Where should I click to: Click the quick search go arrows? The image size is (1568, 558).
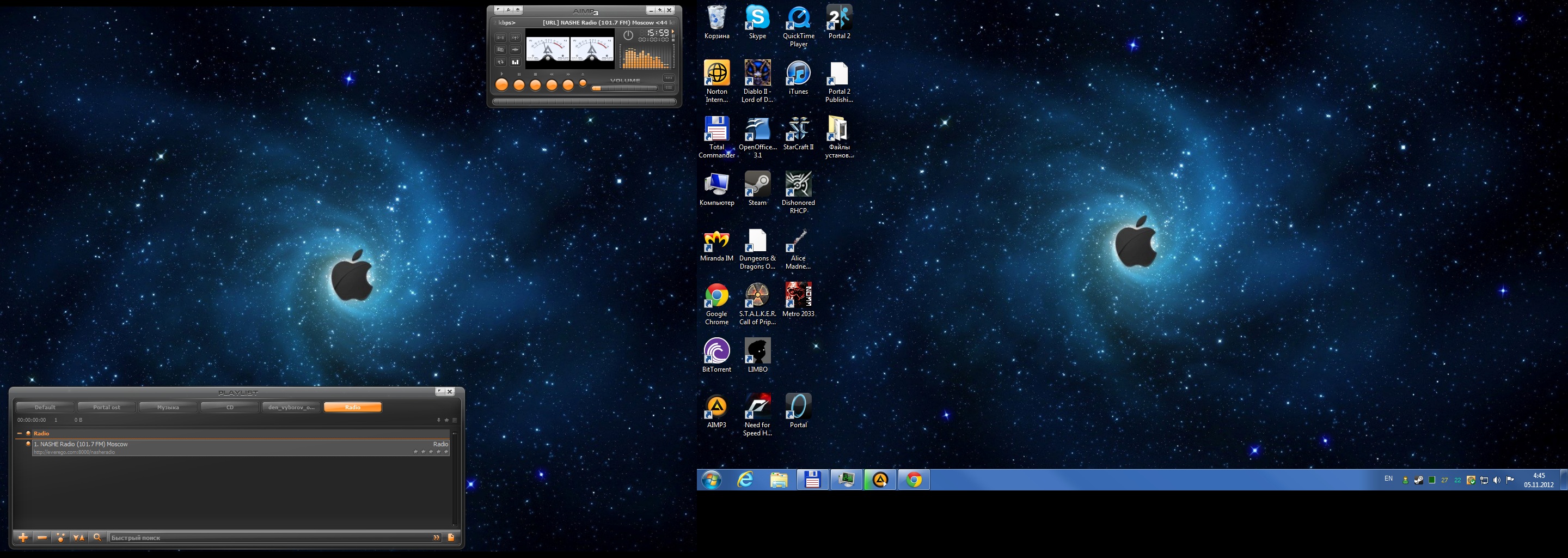437,538
